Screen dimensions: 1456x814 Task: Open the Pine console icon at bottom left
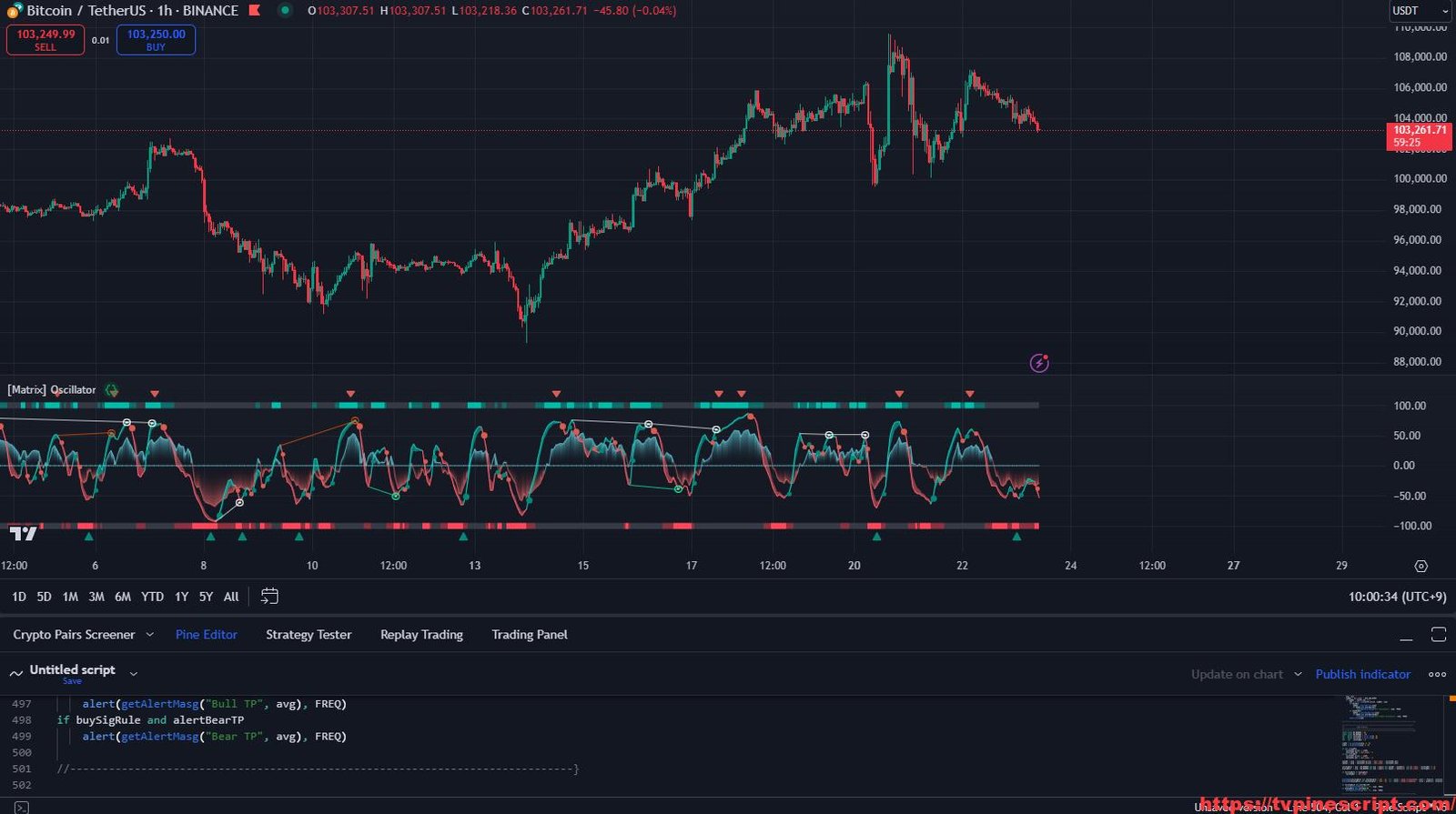(x=21, y=807)
